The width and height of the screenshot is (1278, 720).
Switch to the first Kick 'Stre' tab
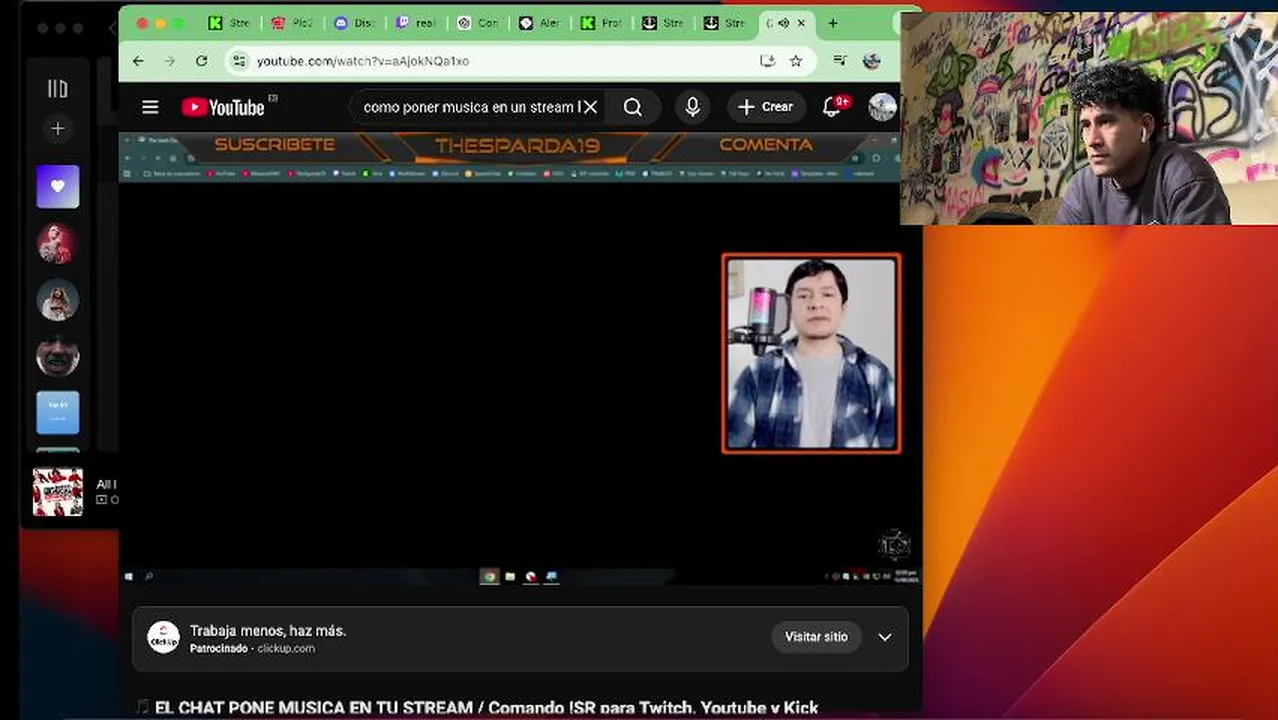pyautogui.click(x=229, y=23)
